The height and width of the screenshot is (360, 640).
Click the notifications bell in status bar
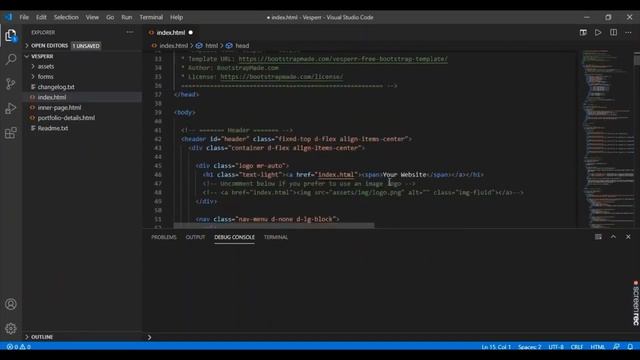click(x=630, y=347)
